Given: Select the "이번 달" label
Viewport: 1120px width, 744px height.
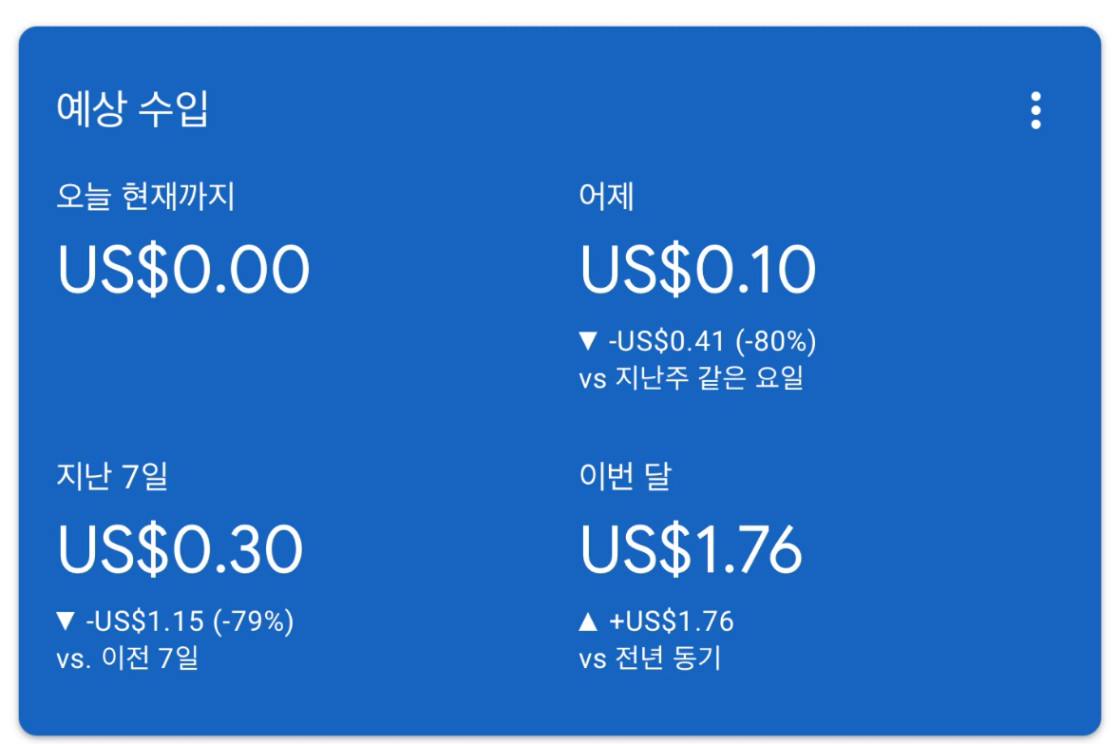Looking at the screenshot, I should 625,476.
